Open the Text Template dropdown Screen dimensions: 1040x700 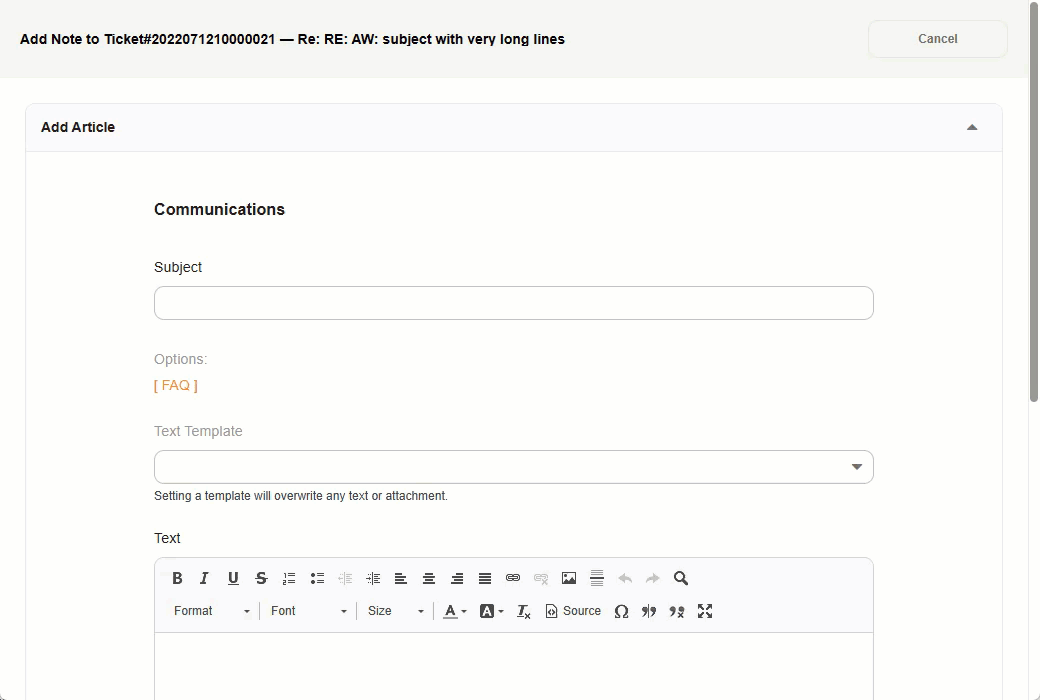point(856,466)
